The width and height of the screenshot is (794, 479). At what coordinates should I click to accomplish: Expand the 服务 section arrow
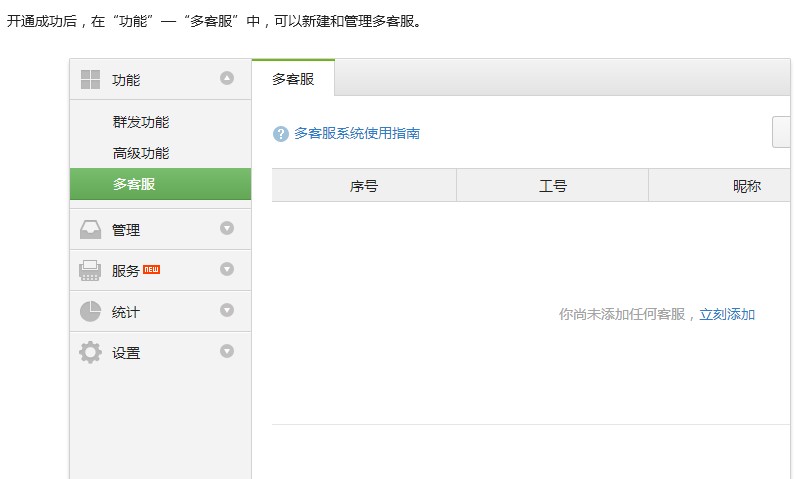tap(227, 269)
